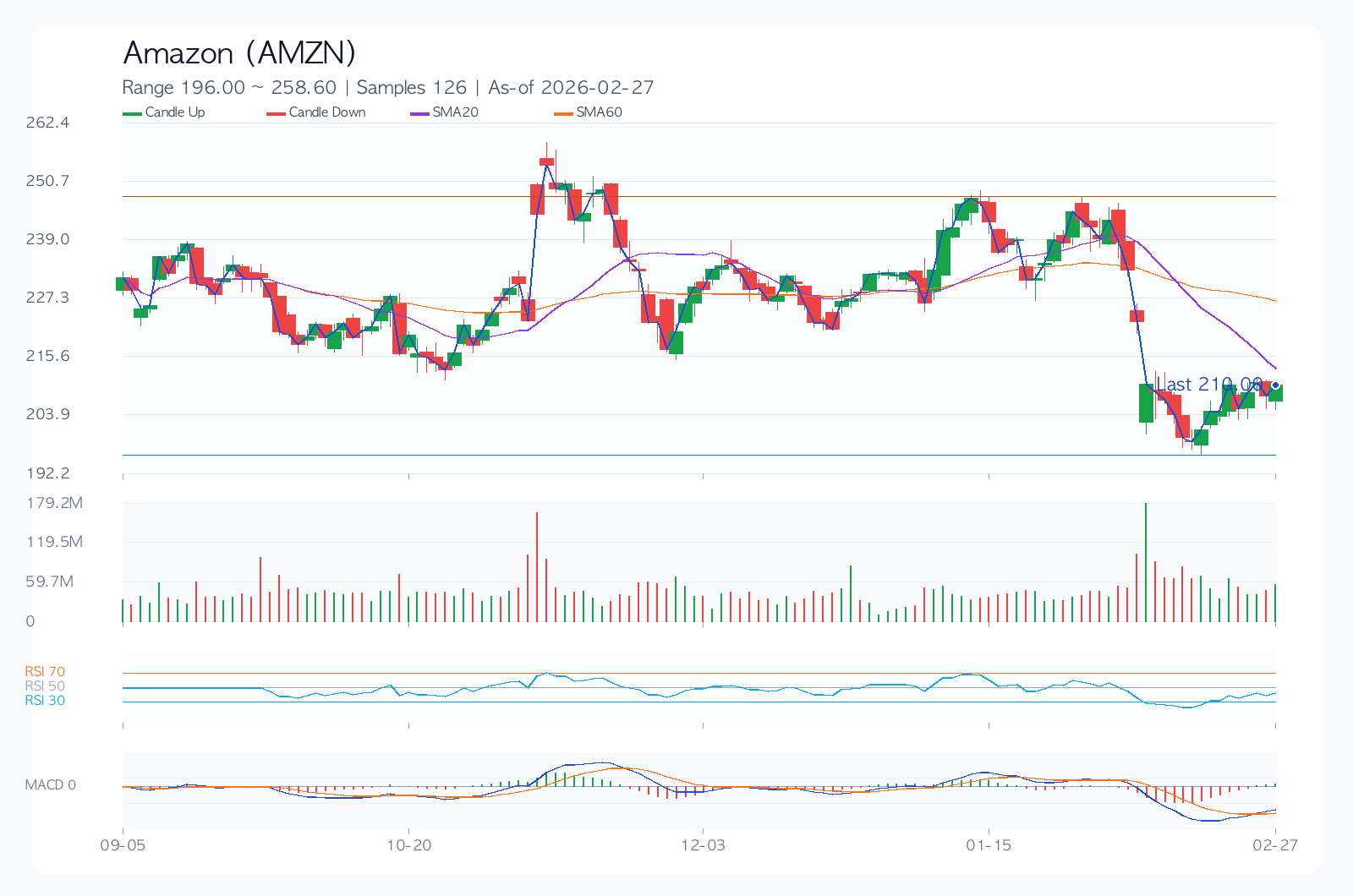Select the Amazon (AMZN) chart title
1353x896 pixels.
tap(239, 53)
